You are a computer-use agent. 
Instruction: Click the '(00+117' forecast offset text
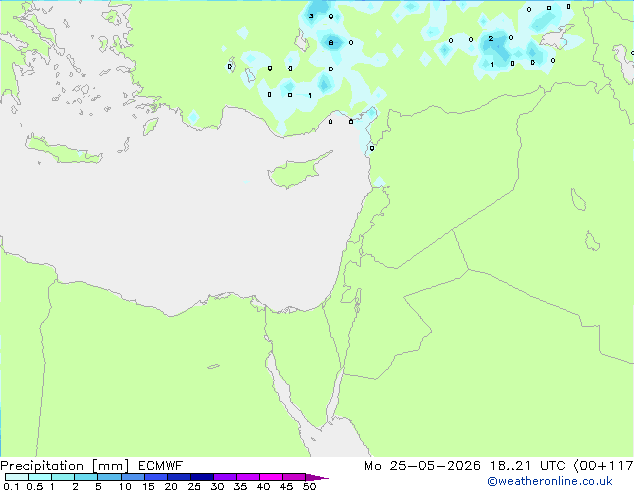click(x=603, y=466)
